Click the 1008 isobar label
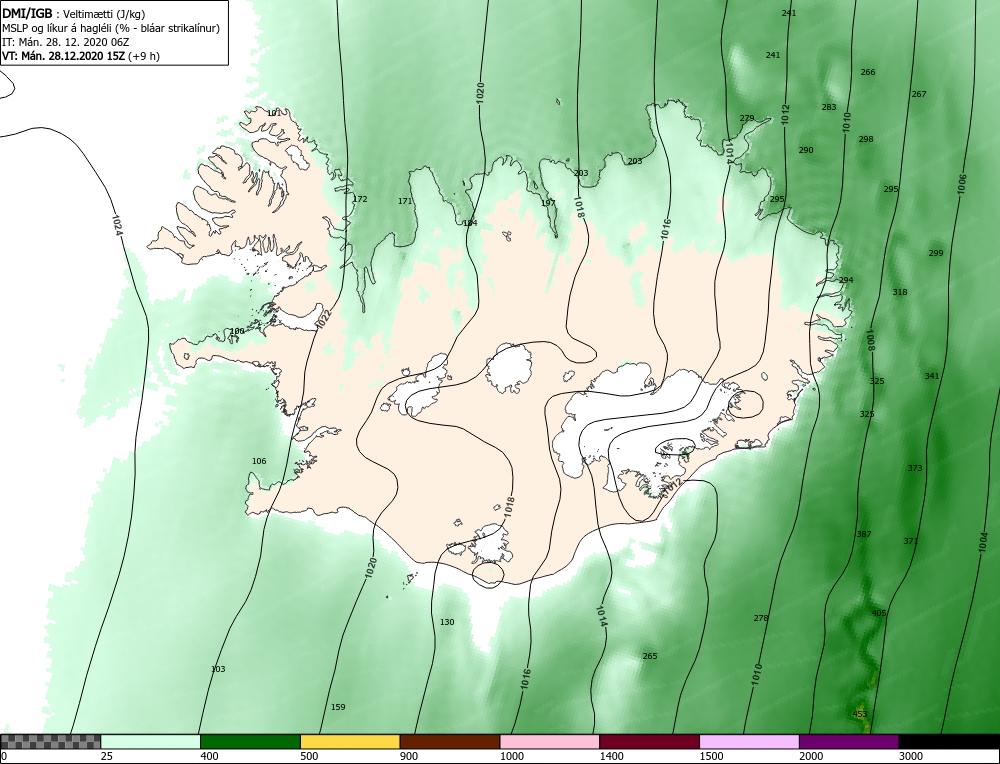Screen dimensions: 1000x764 coord(870,341)
